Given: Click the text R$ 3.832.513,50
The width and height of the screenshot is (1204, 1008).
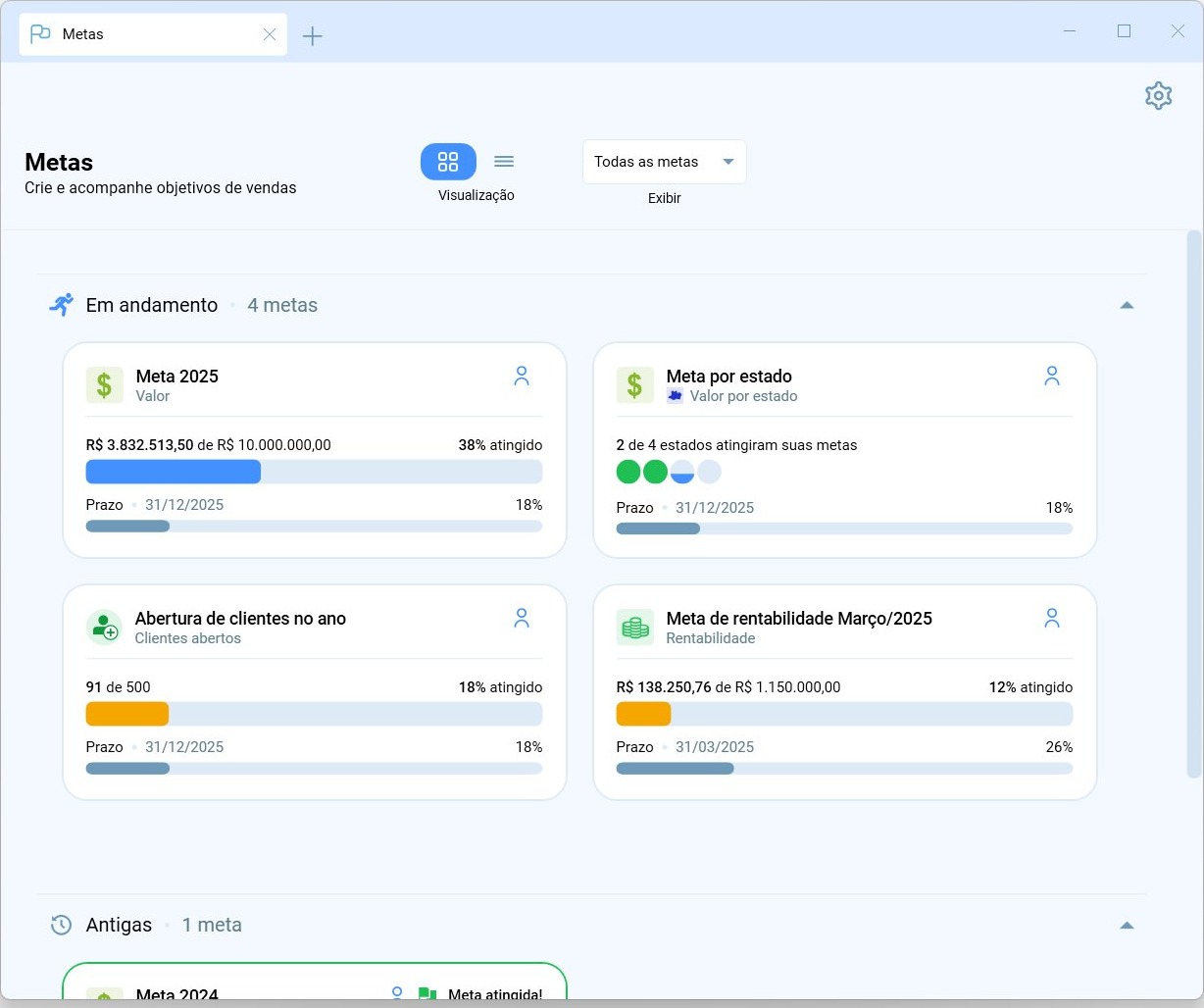Looking at the screenshot, I should (140, 445).
